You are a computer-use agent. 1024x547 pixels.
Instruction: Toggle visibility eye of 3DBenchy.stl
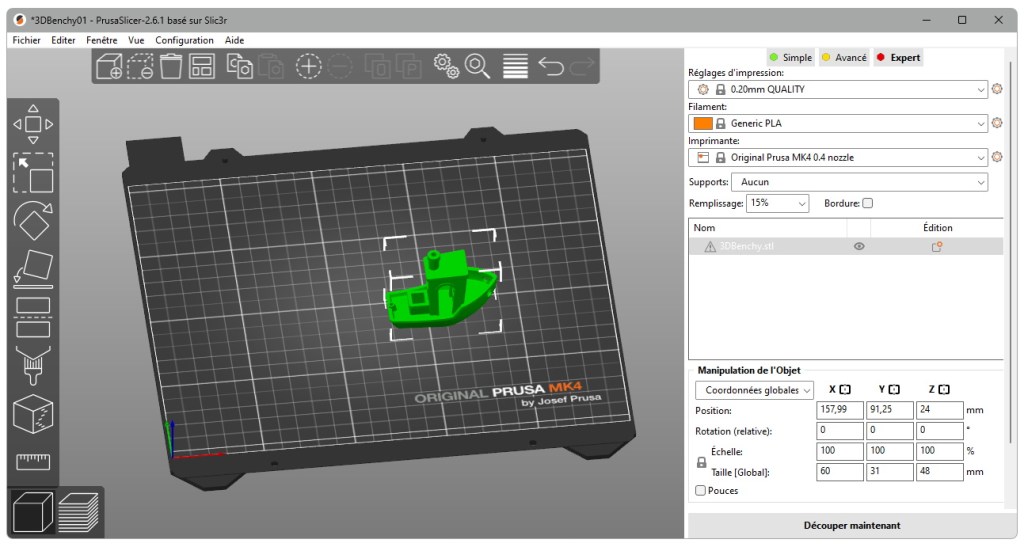pyautogui.click(x=859, y=246)
